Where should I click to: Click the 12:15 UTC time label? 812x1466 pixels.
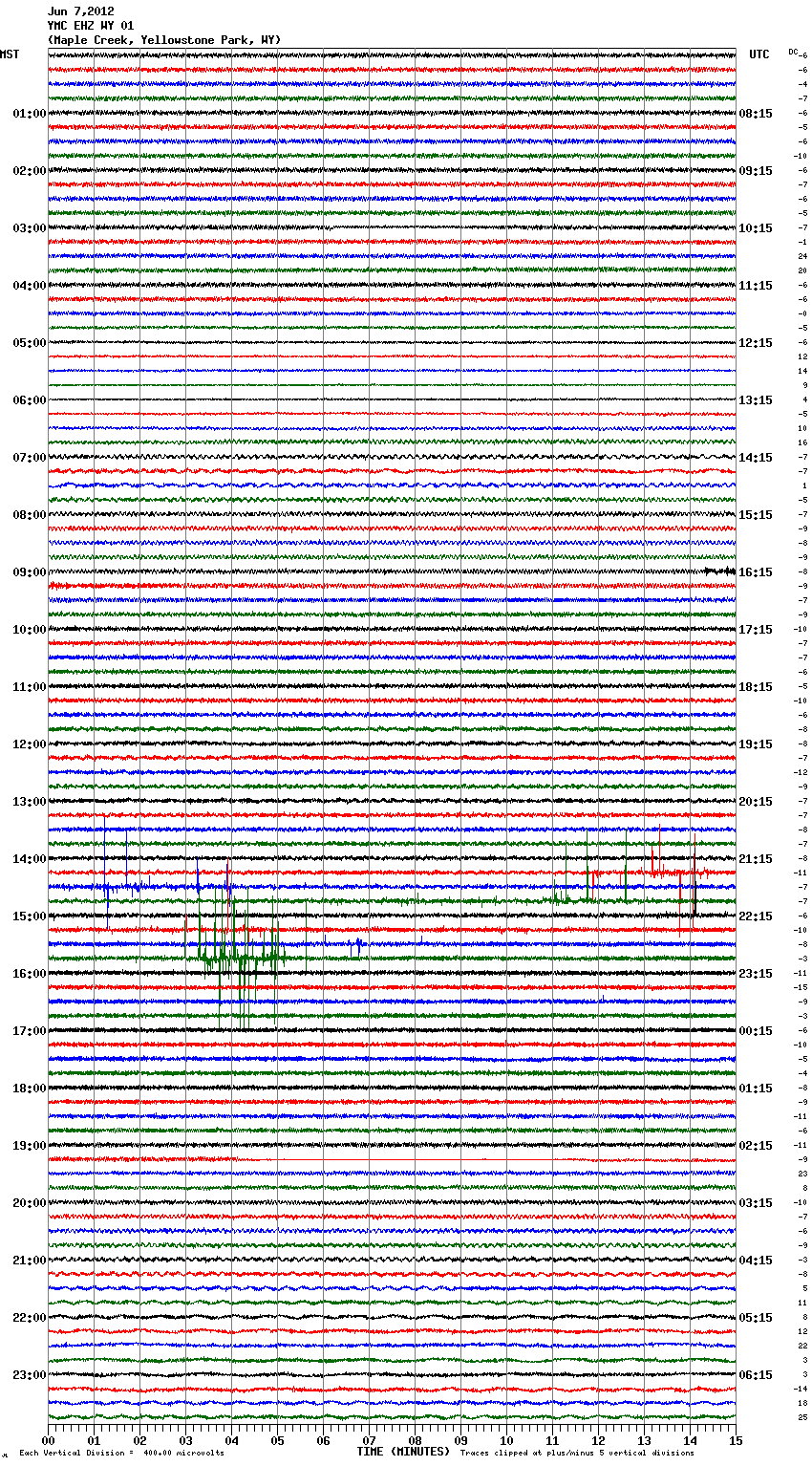click(x=756, y=343)
